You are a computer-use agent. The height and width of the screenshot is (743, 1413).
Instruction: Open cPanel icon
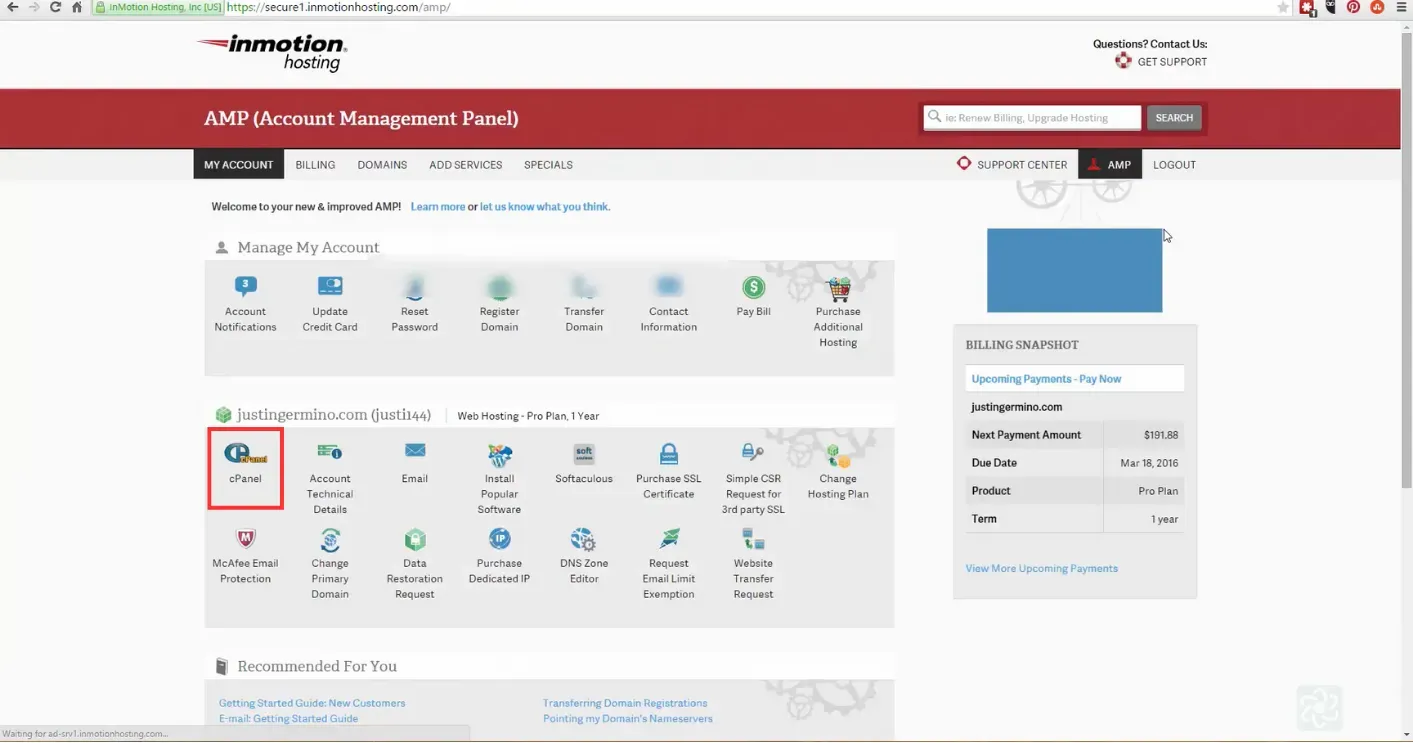click(x=245, y=454)
